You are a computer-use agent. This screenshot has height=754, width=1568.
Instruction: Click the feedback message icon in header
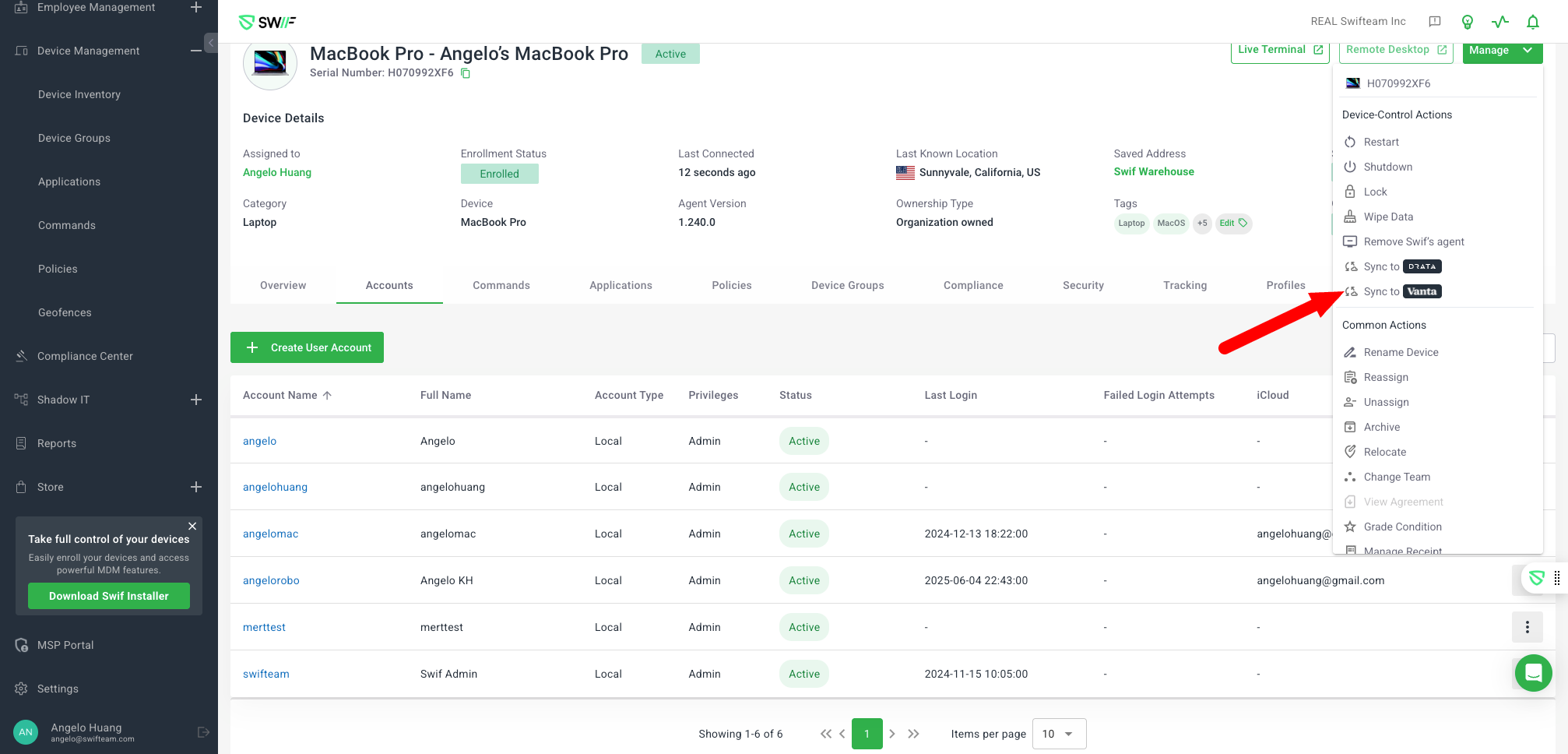(x=1434, y=22)
